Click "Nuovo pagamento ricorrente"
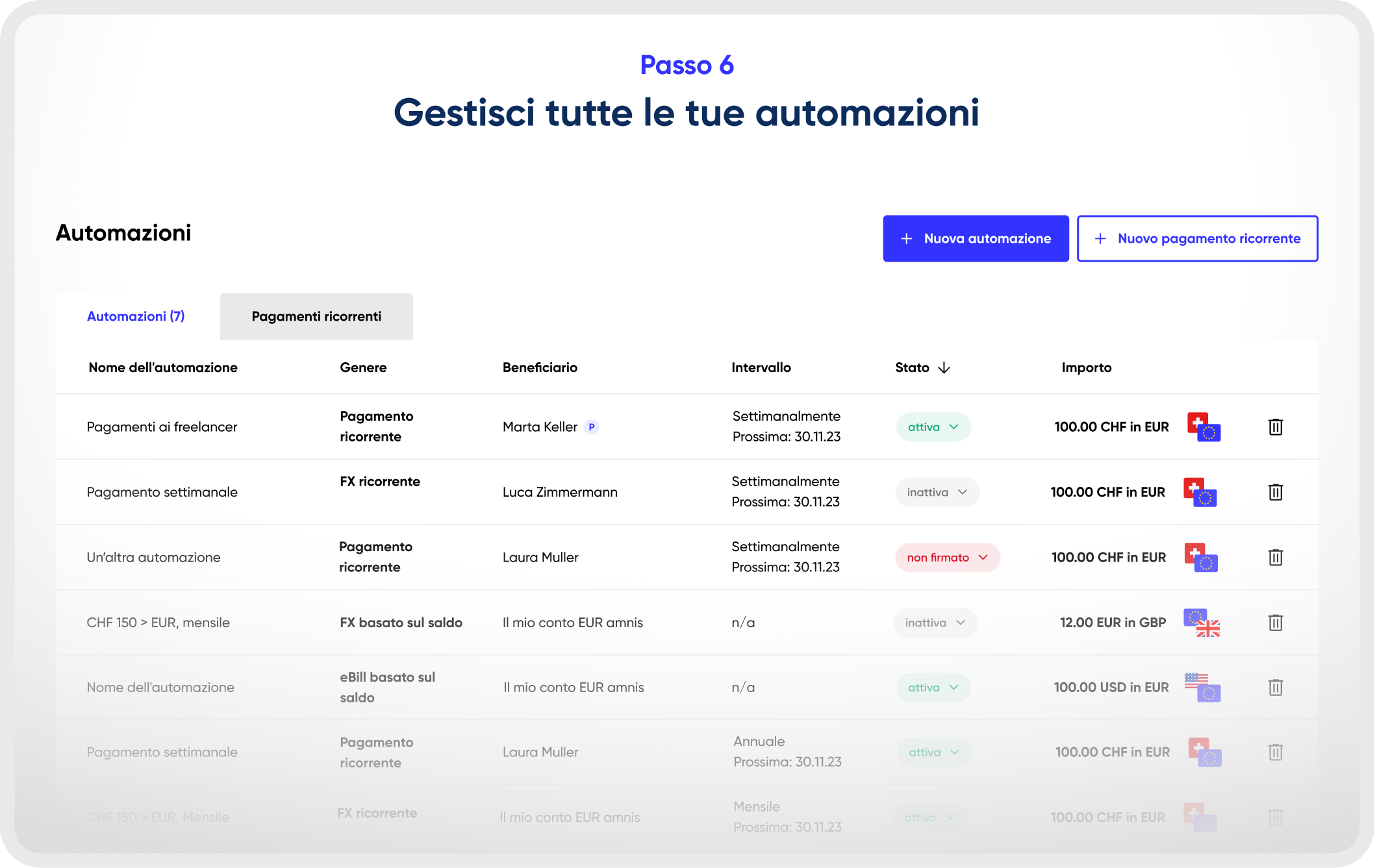 [1197, 238]
